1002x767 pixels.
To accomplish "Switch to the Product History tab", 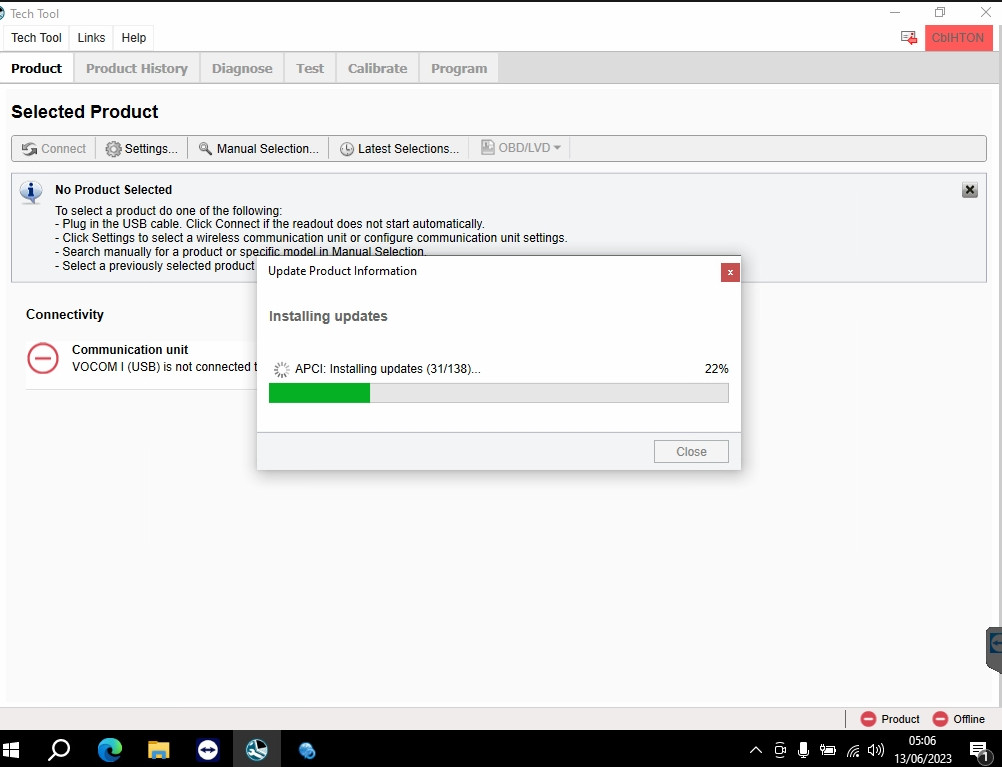I will (x=137, y=68).
